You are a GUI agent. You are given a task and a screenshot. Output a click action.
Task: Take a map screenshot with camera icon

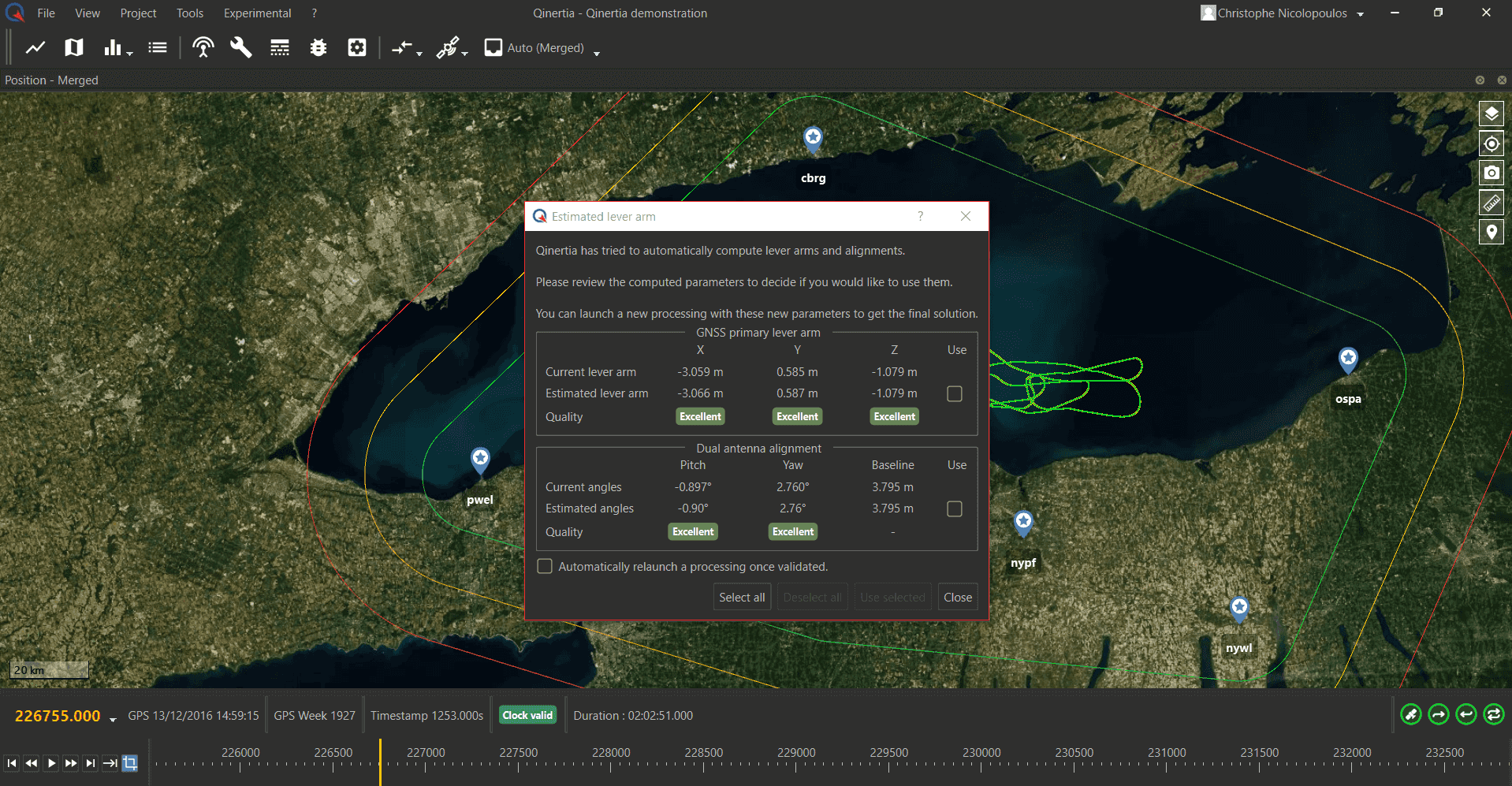1491,173
